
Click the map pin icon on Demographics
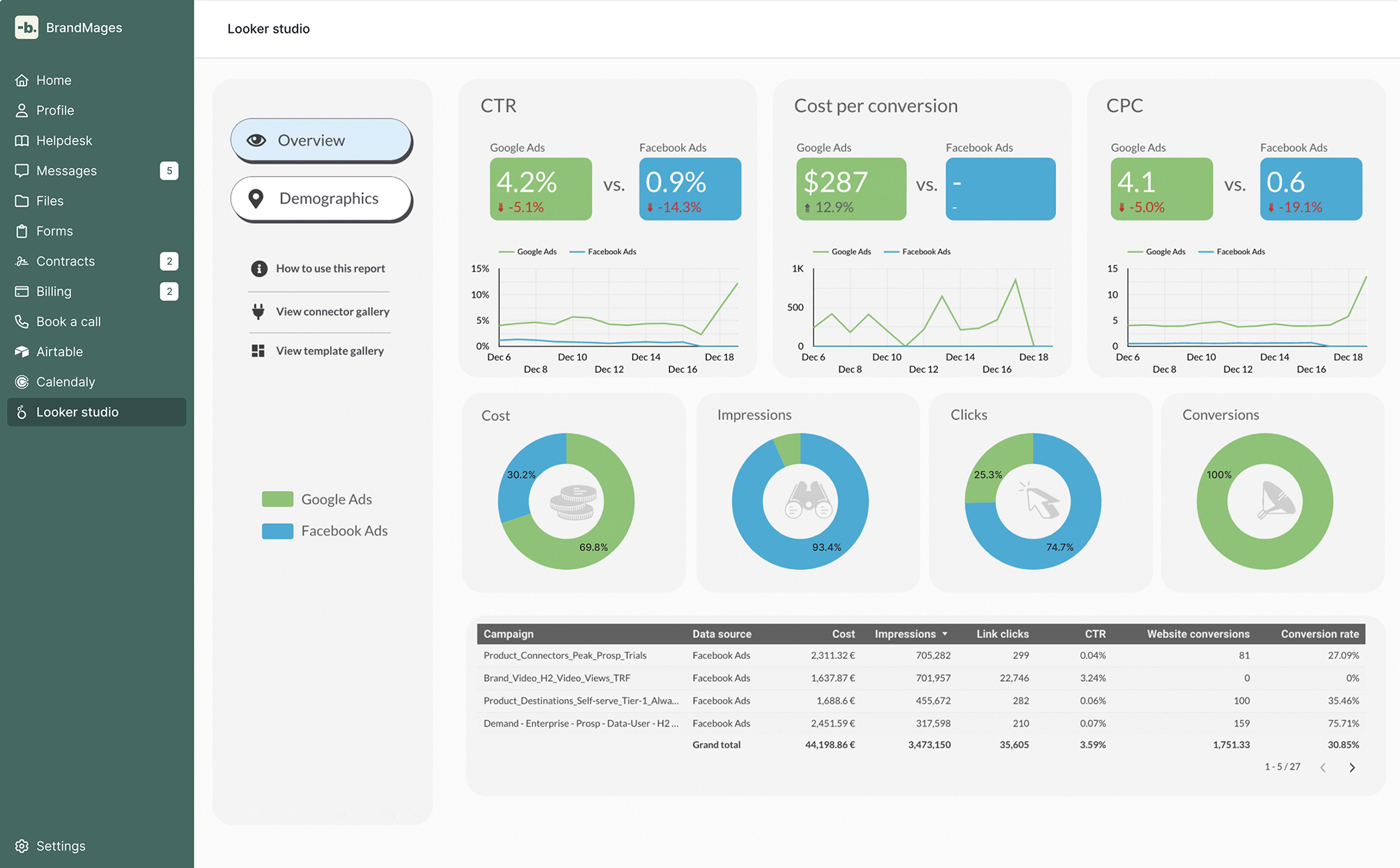point(256,199)
